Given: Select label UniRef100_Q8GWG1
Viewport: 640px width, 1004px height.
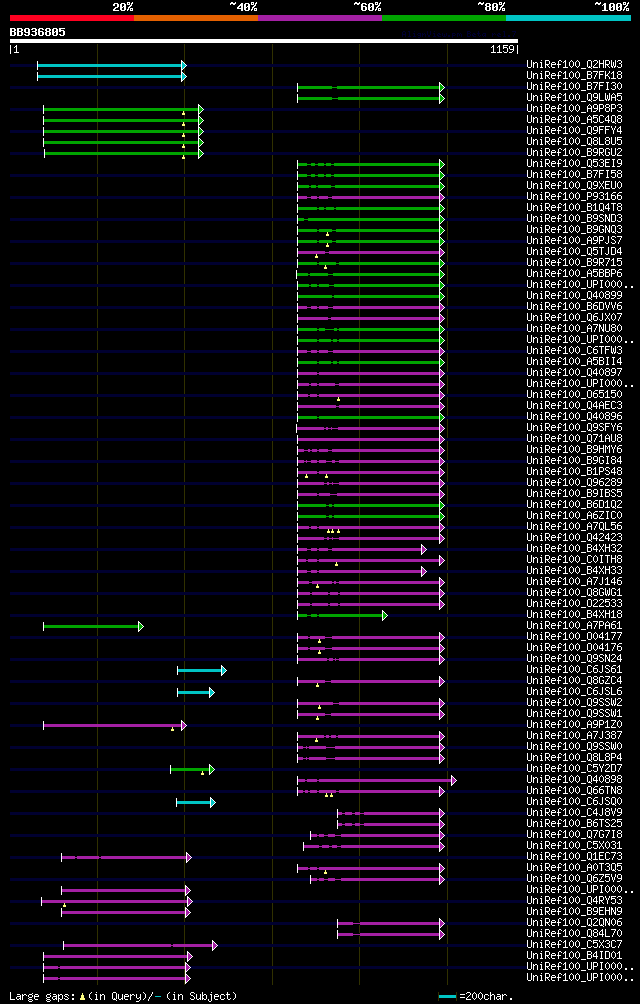Looking at the screenshot, I should click(x=574, y=592).
